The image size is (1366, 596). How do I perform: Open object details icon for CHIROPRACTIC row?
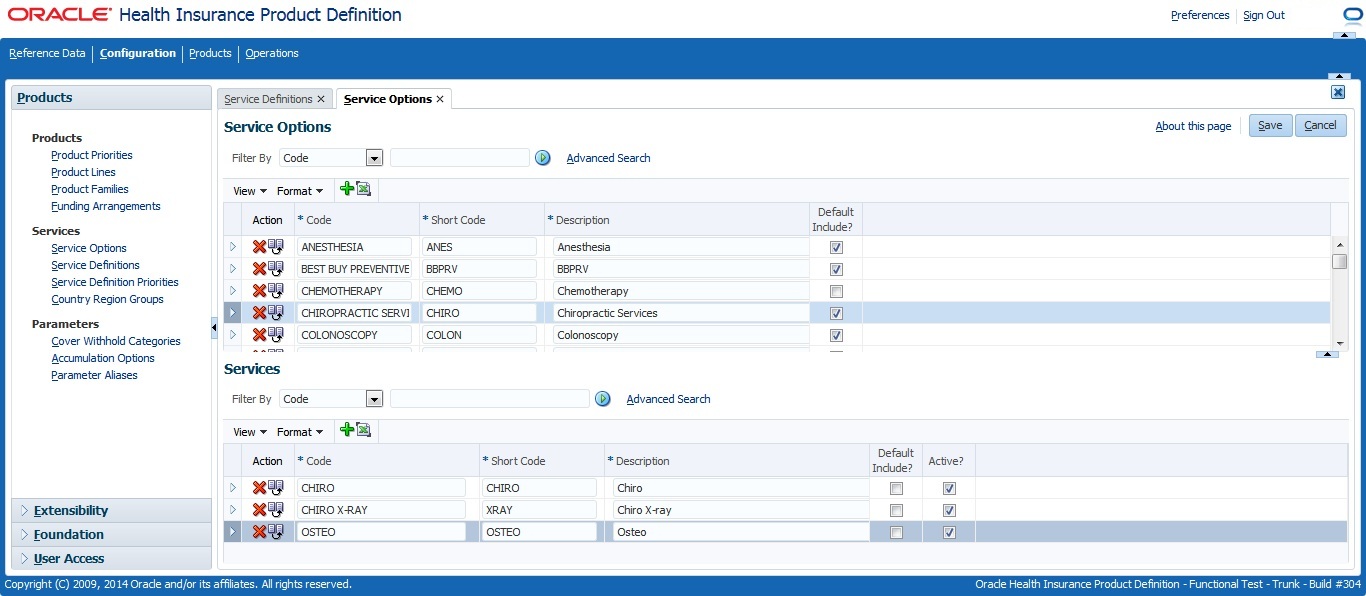[275, 313]
